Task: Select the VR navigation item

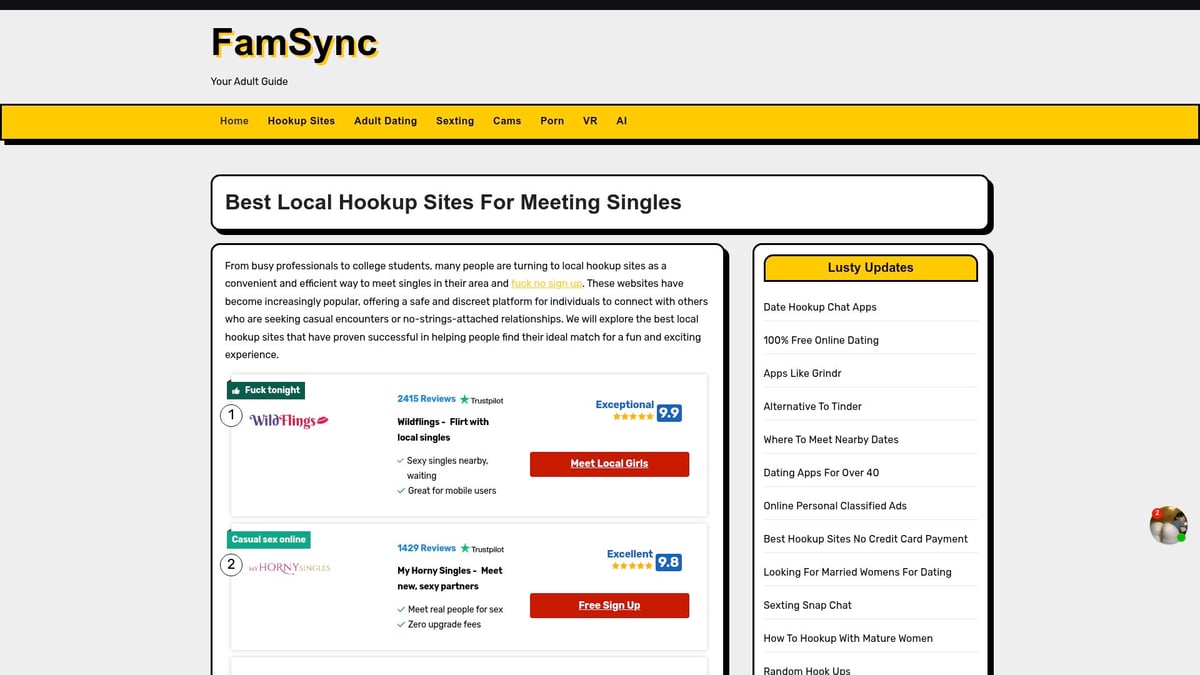Action: (x=590, y=121)
